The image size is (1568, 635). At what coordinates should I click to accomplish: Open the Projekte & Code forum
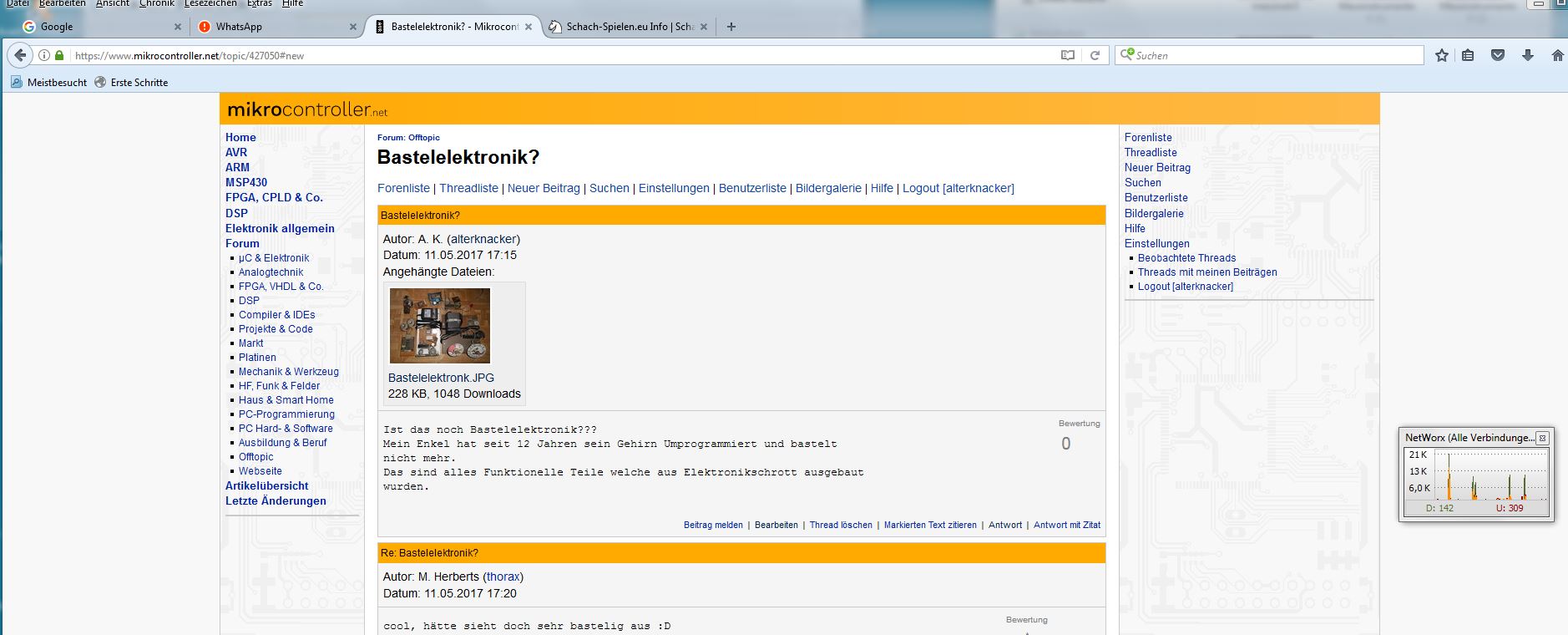276,329
